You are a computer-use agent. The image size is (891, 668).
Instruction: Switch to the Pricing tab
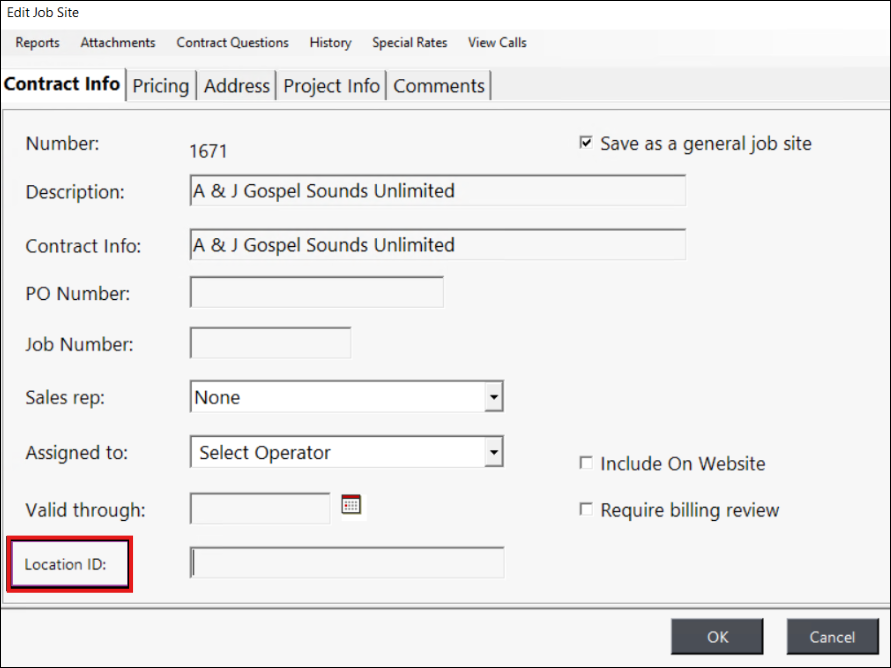pyautogui.click(x=160, y=86)
